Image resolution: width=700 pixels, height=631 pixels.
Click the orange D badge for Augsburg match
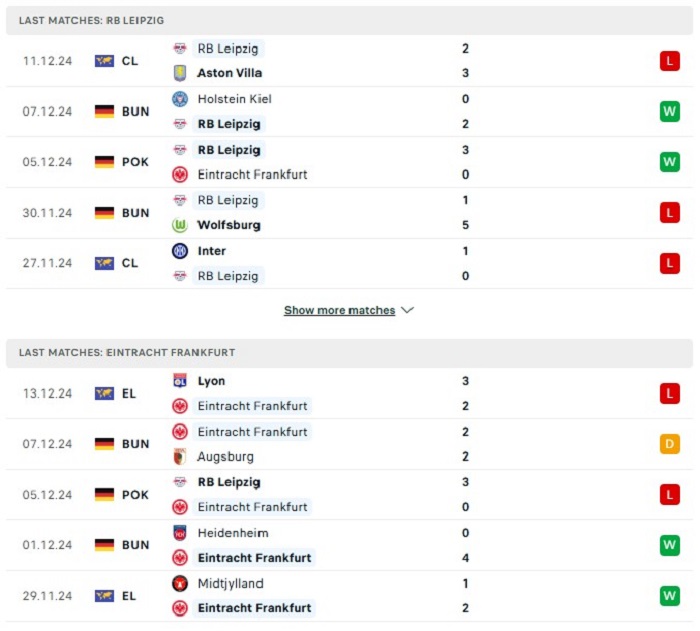click(670, 444)
